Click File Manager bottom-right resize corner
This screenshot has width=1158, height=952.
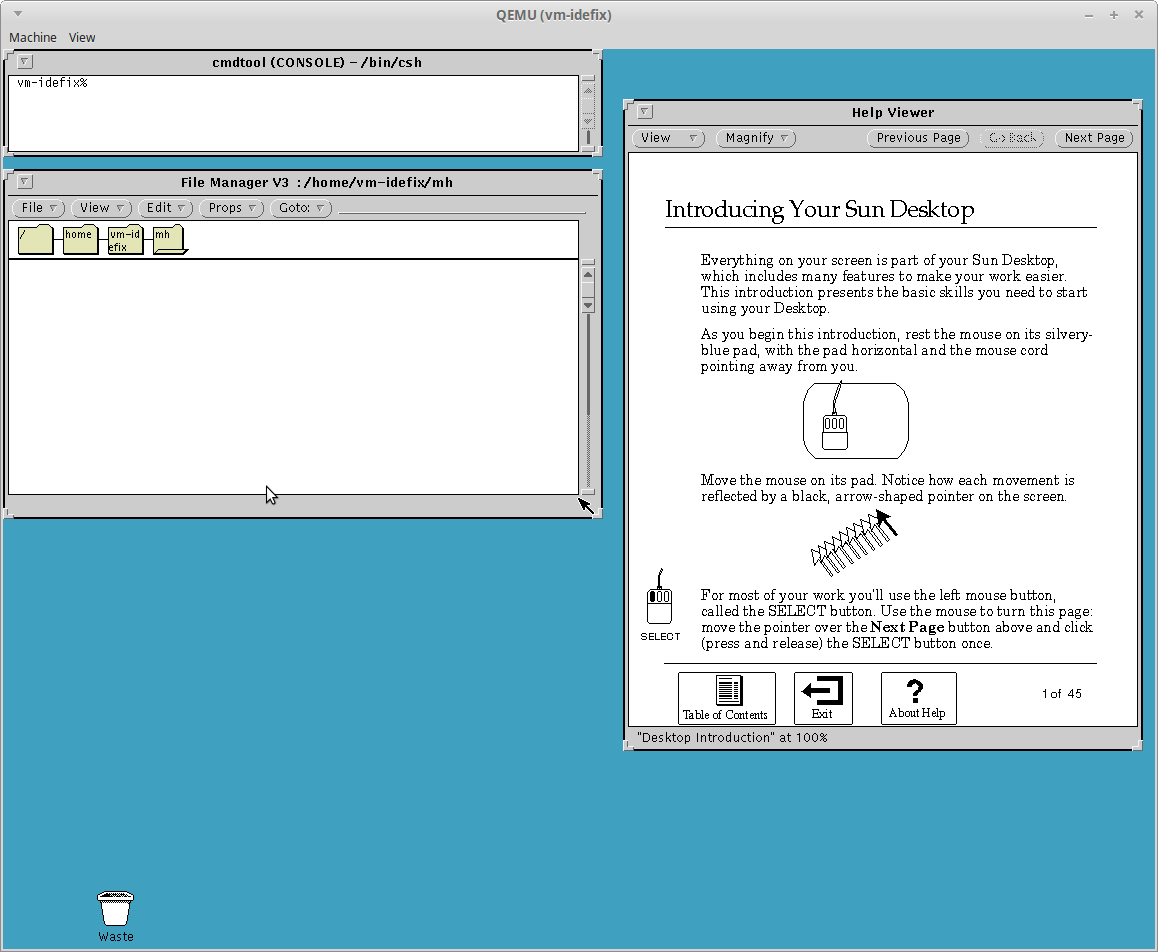tap(597, 512)
